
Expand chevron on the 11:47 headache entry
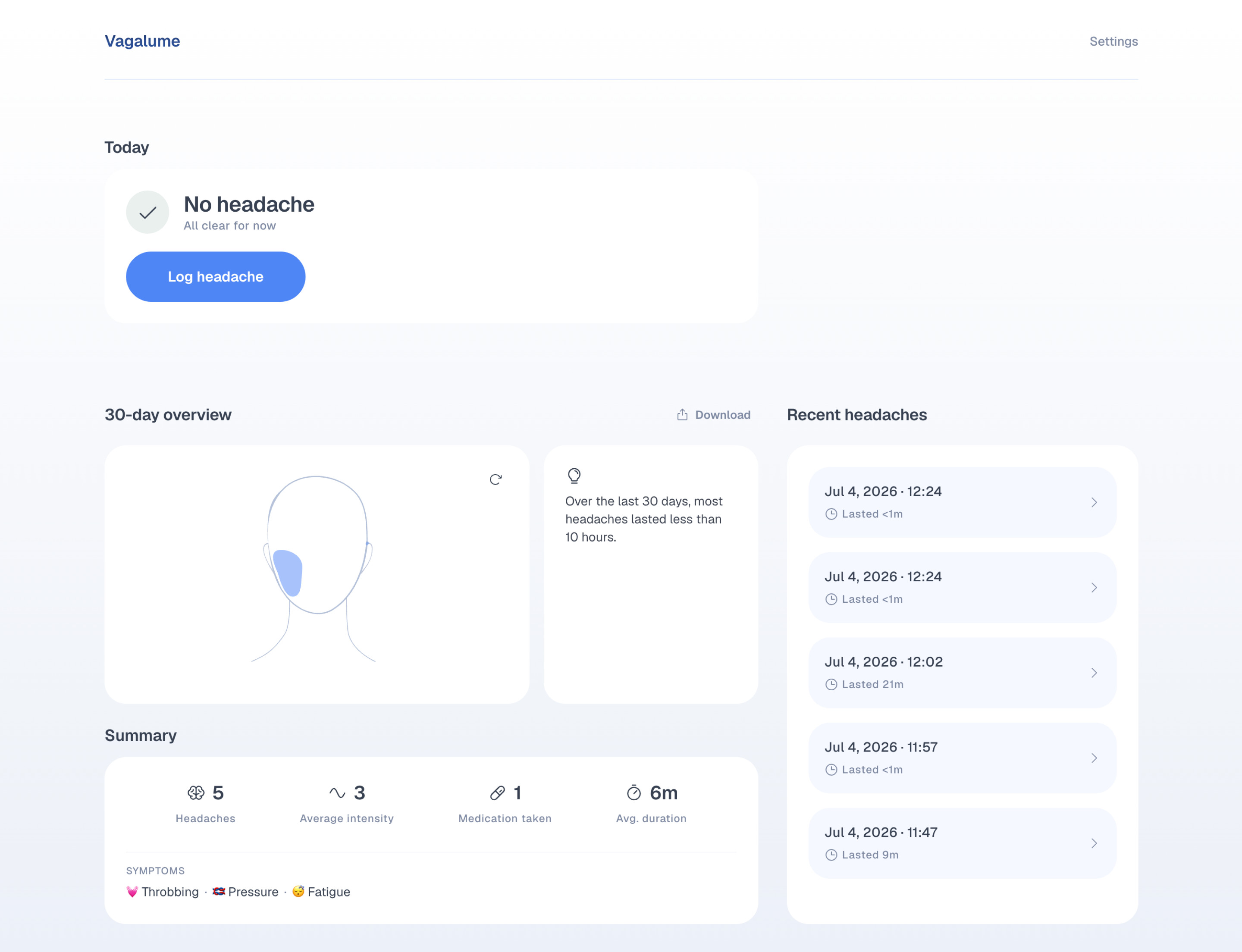[x=1094, y=843]
